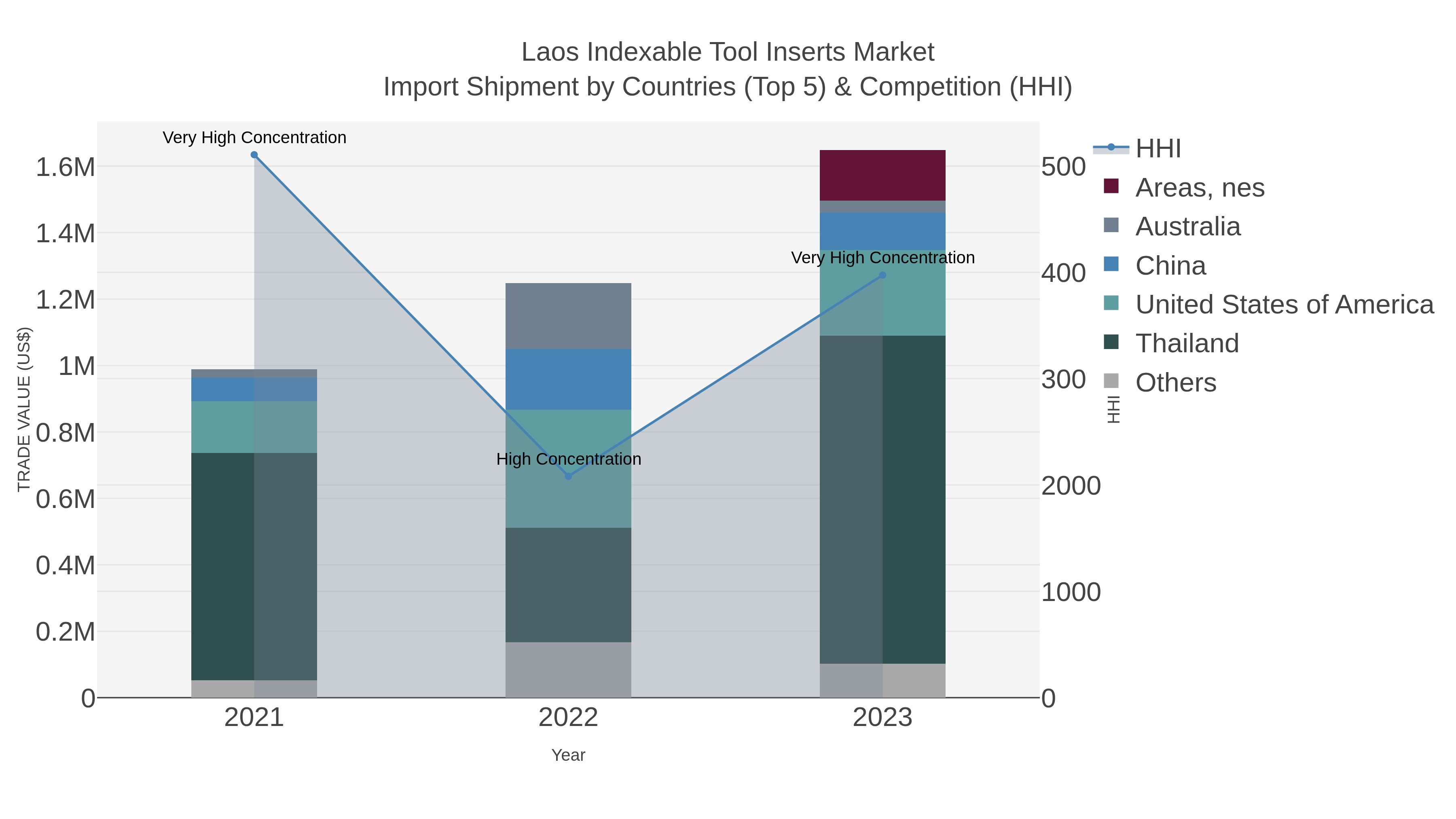The width and height of the screenshot is (1456, 819).
Task: Click the Thailand segment of the 2023 bar
Action: 883,499
